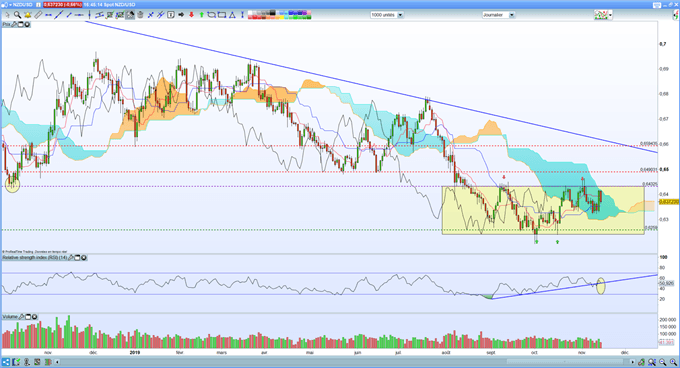Toggle the Prix panel window button
This screenshot has width=680, height=368.
point(20,25)
